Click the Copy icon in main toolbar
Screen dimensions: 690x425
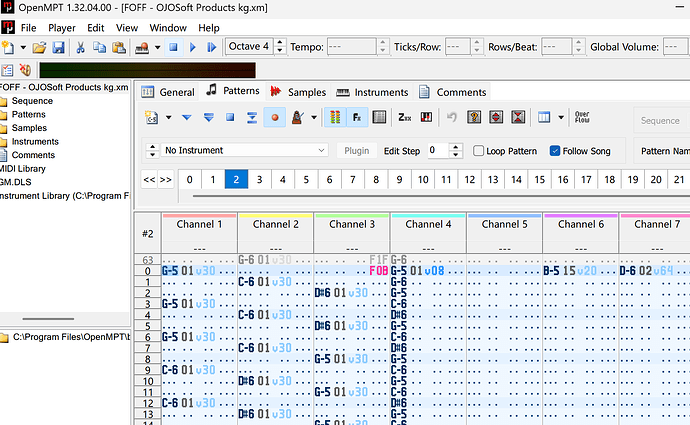pos(99,47)
